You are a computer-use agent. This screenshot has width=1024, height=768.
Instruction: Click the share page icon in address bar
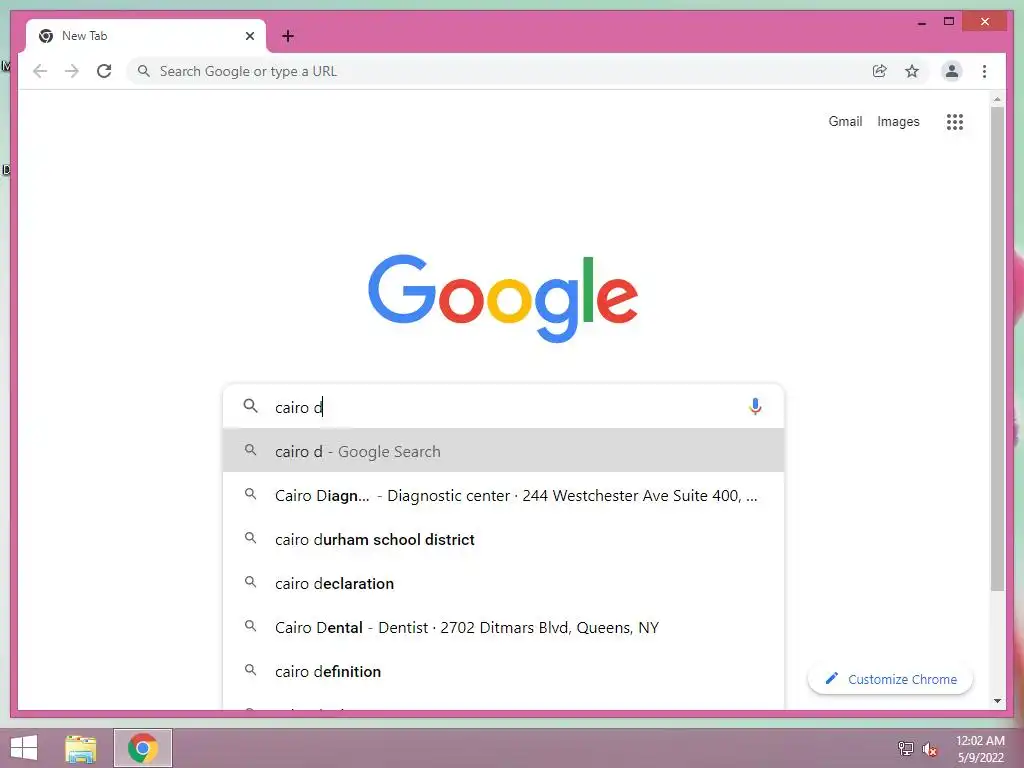click(x=880, y=71)
